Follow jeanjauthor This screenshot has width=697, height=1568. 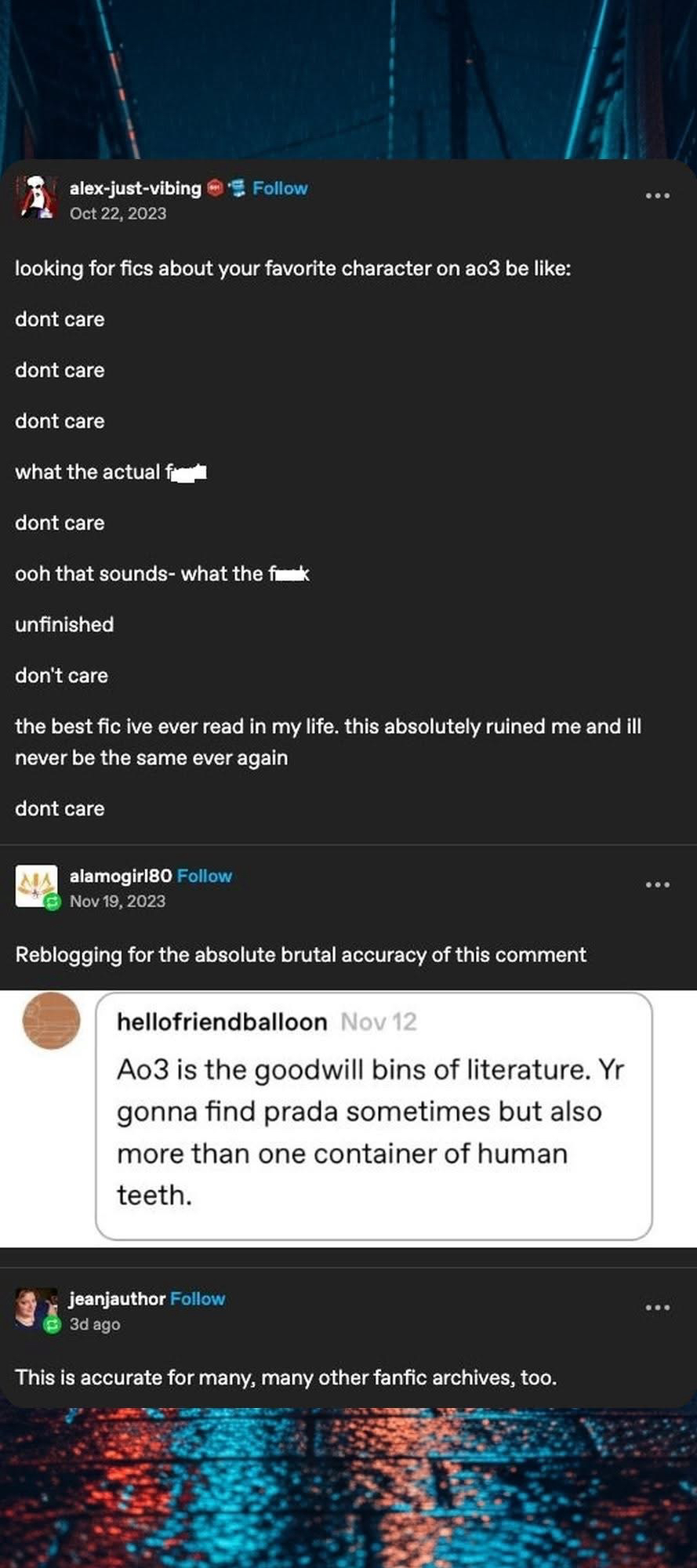pos(198,1298)
